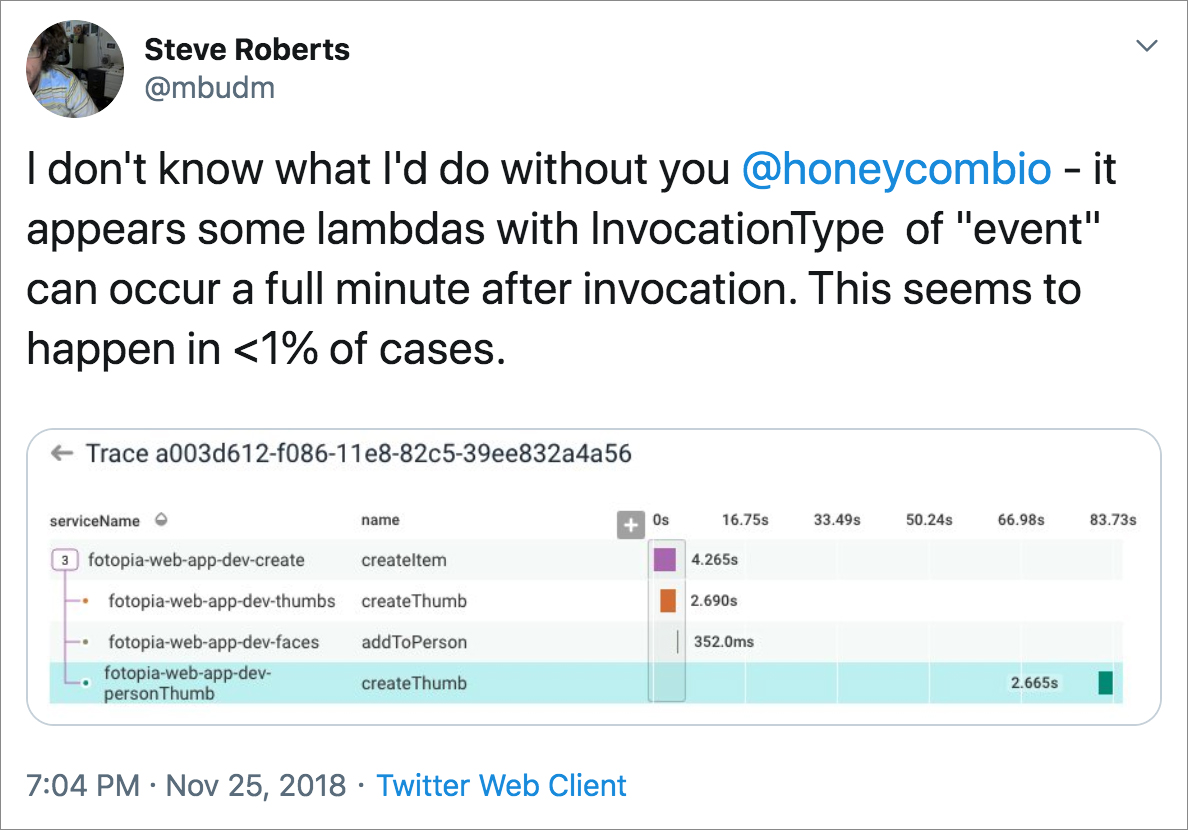Select the fotopia-web-app-dev-personThumb row
Screen dimensions: 1188x830
[x=187, y=683]
